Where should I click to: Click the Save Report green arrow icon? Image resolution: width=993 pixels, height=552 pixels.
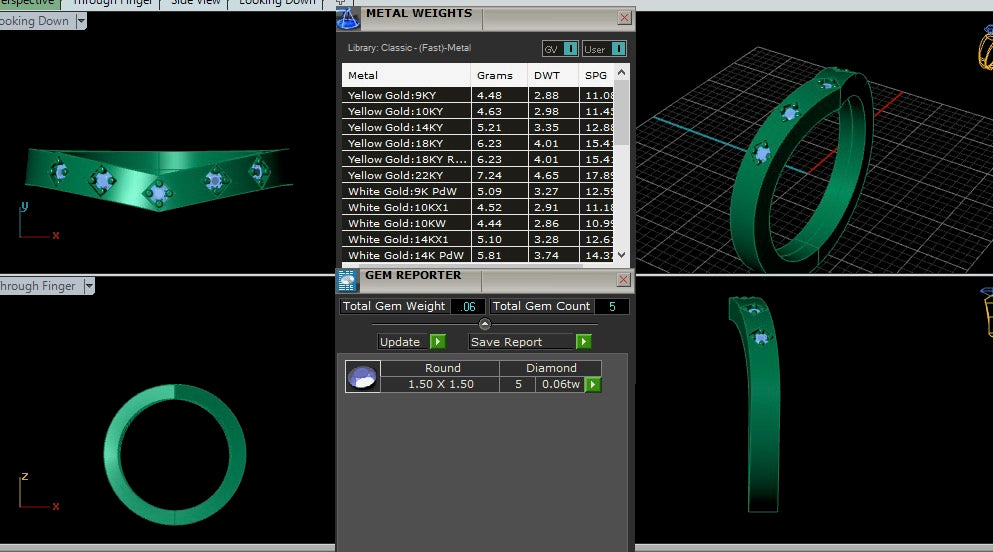tap(583, 342)
